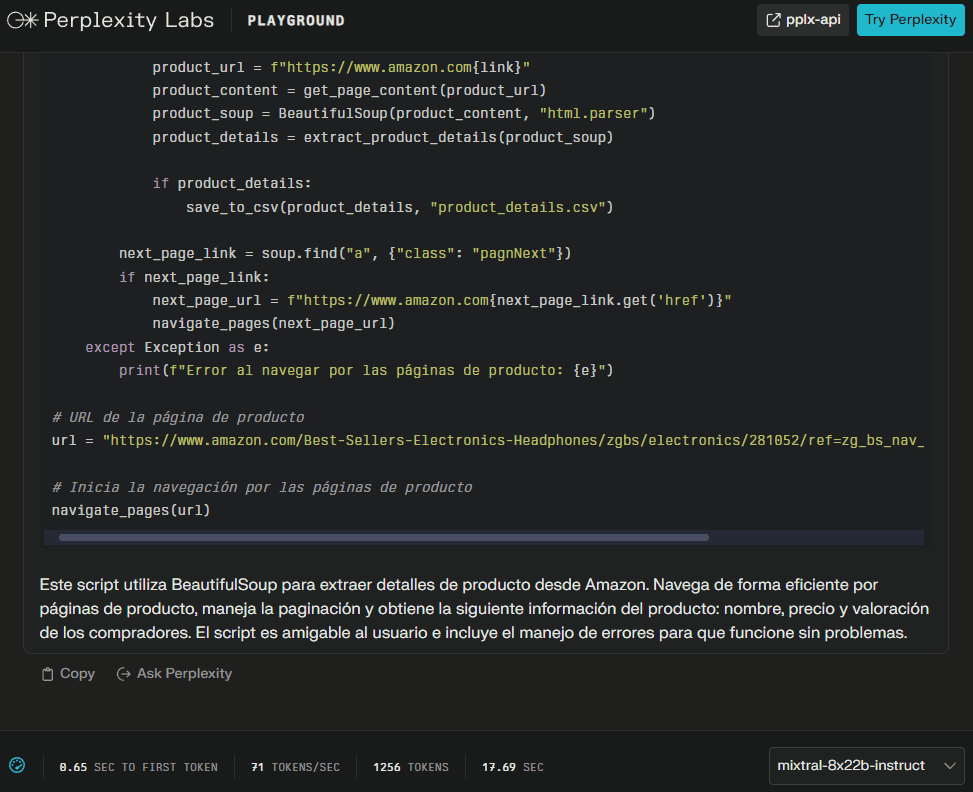Click the 71 TOKENS/SEC stat
973x792 pixels.
(295, 767)
